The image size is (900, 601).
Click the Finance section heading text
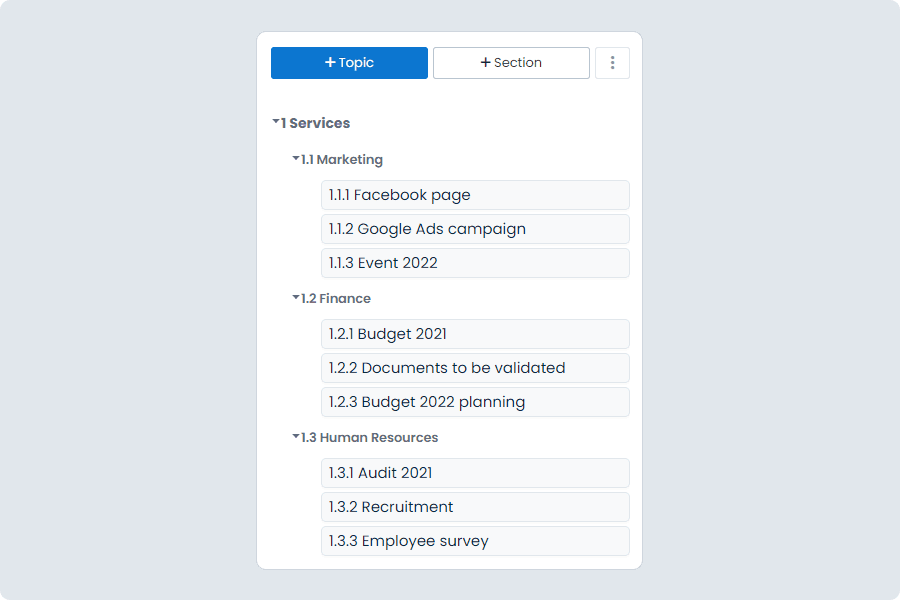point(345,298)
